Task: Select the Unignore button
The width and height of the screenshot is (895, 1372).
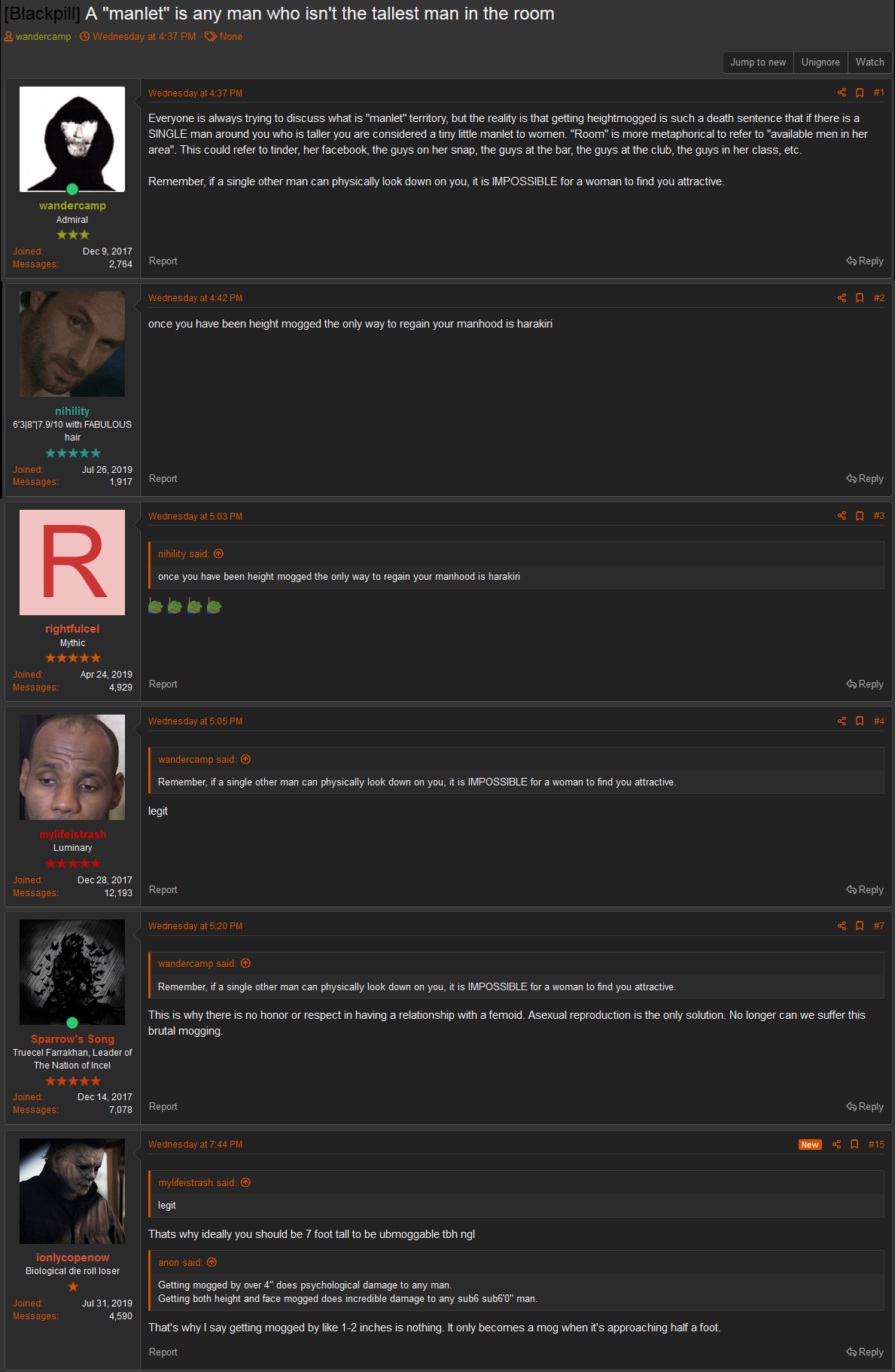Action: [x=820, y=63]
